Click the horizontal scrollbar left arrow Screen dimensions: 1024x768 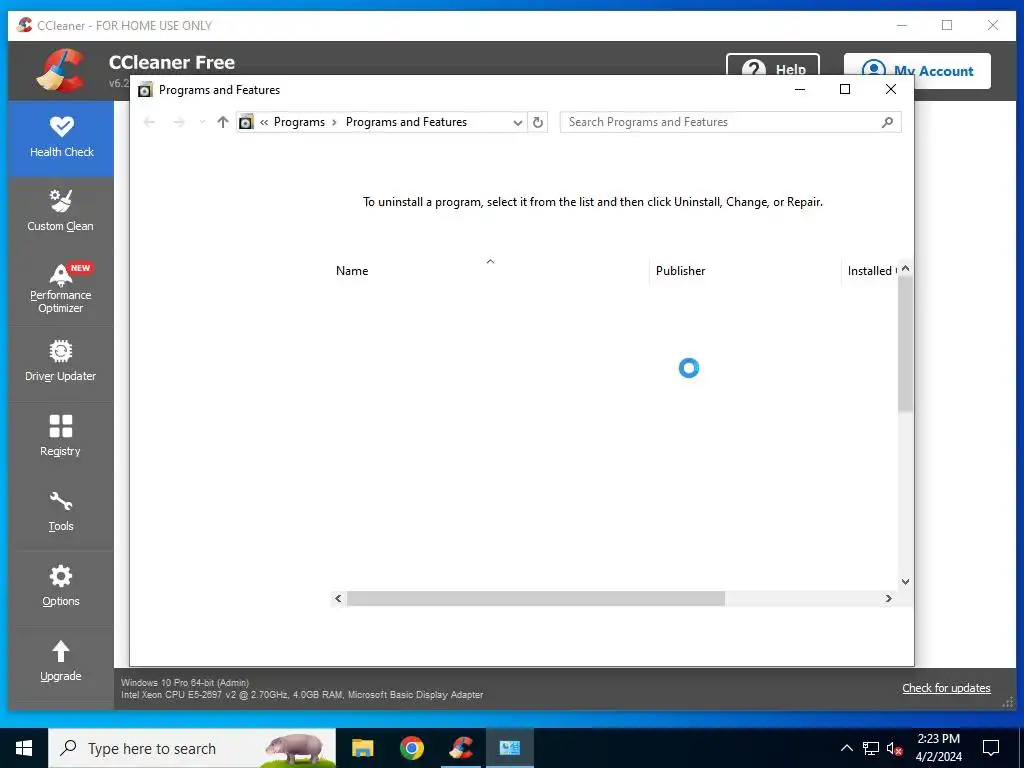338,598
